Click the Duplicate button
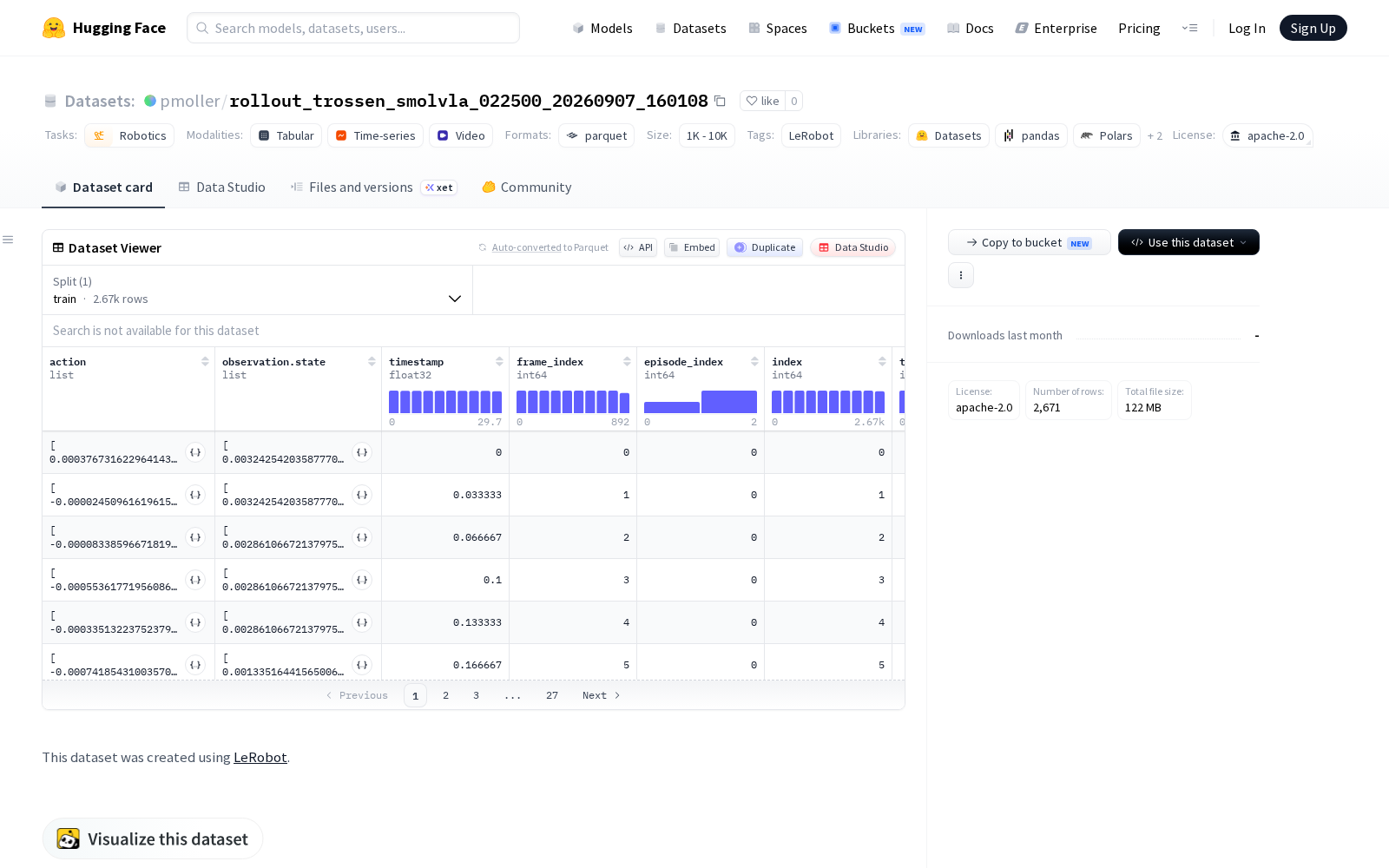 pyautogui.click(x=765, y=247)
